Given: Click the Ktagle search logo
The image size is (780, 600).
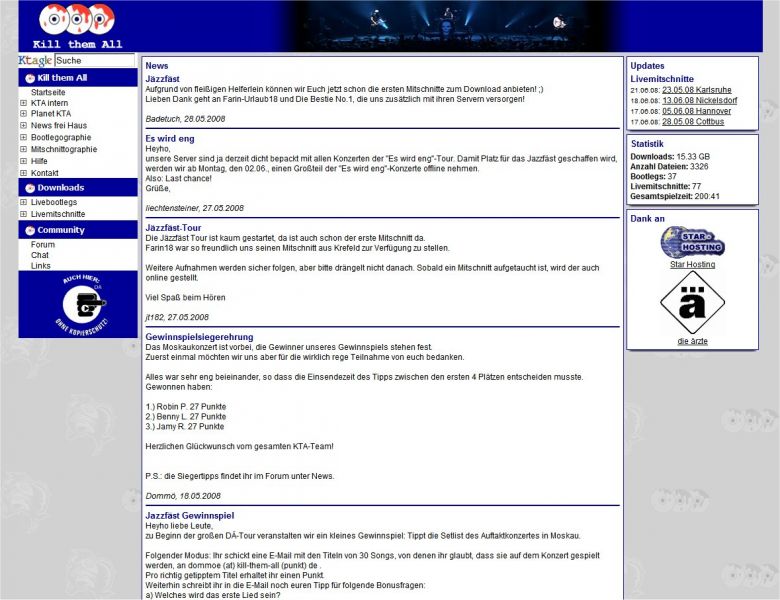Looking at the screenshot, I should click(x=35, y=61).
